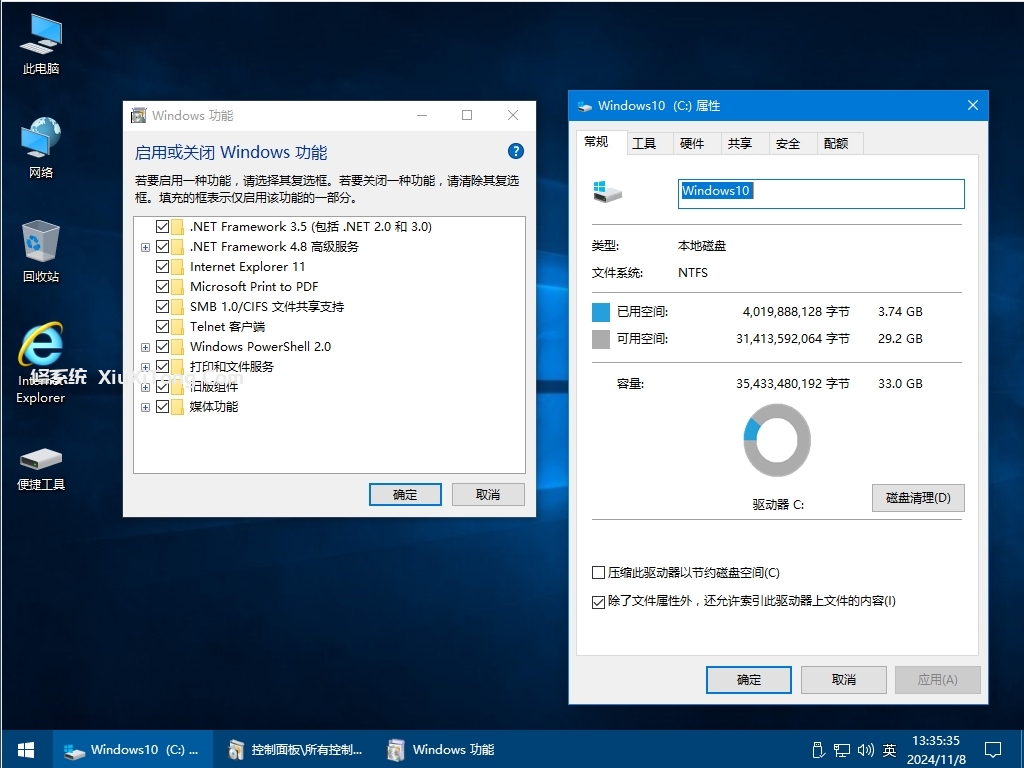1024x768 pixels.
Task: Click the NTFS file system value
Action: coord(693,273)
